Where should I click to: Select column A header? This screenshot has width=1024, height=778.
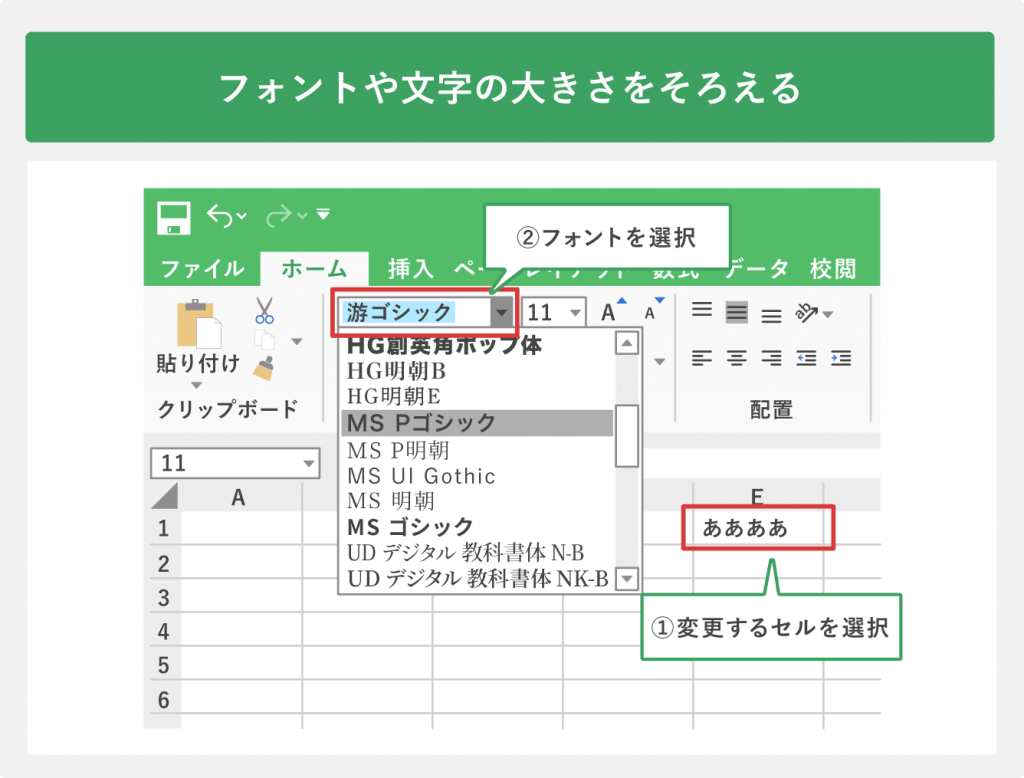(x=238, y=498)
